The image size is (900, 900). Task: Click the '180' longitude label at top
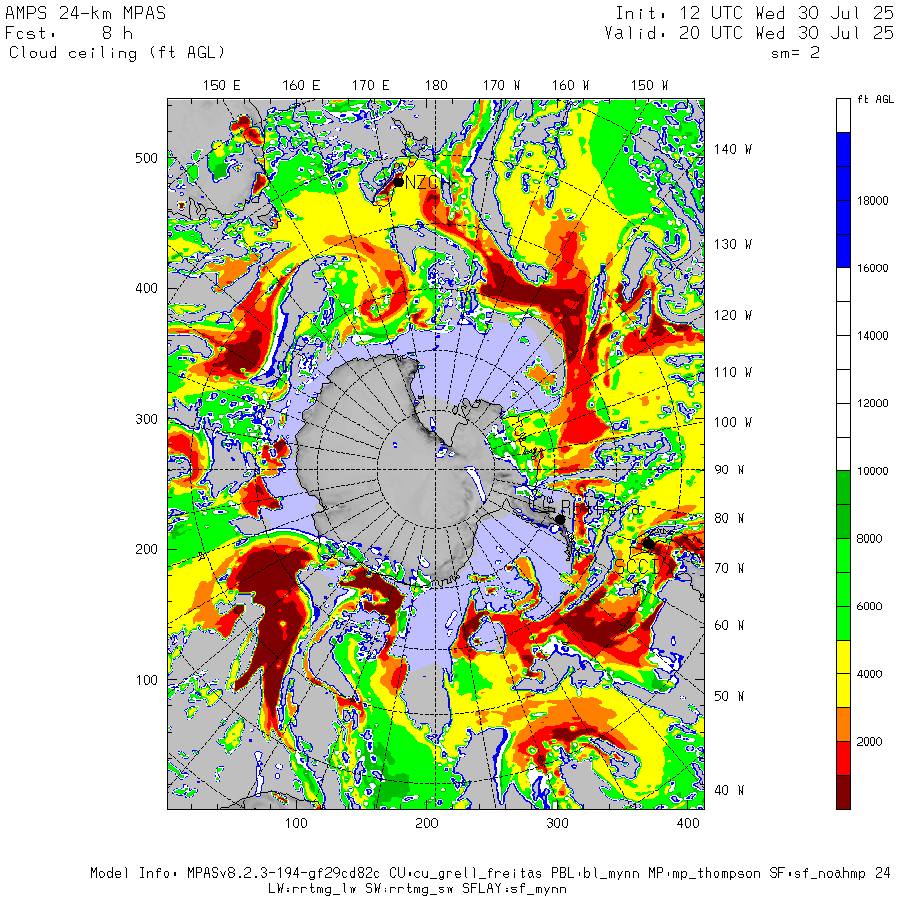(x=436, y=85)
